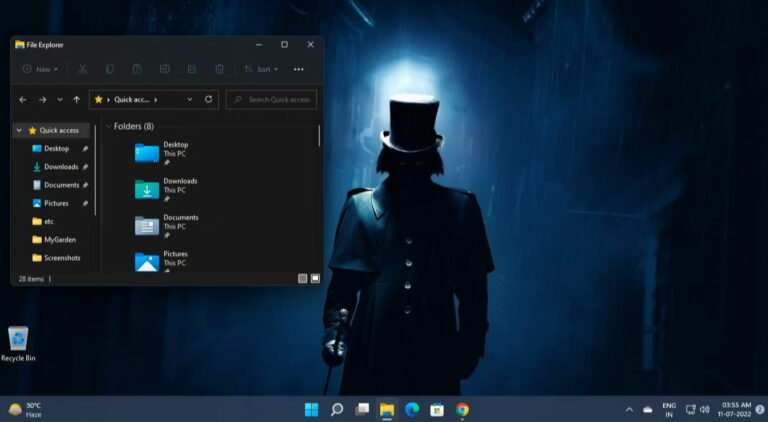Open Task View on the taskbar
The width and height of the screenshot is (768, 422).
362,409
